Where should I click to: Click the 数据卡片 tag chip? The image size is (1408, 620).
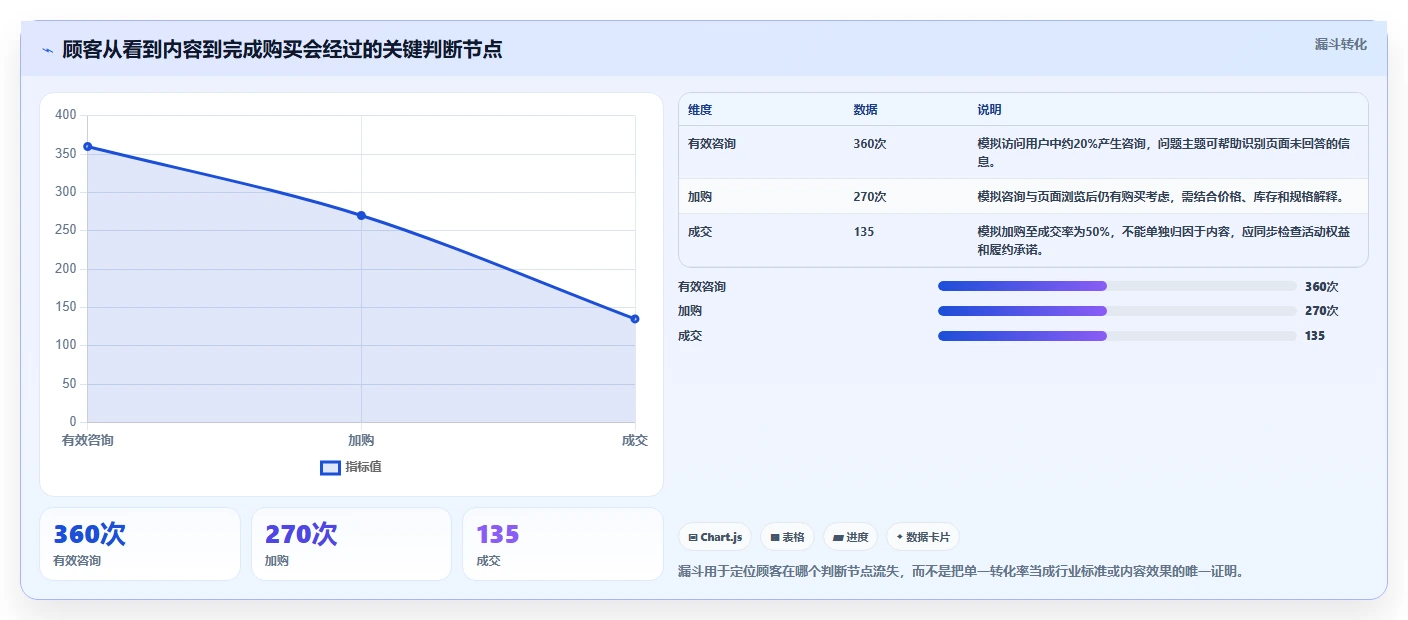[x=922, y=537]
